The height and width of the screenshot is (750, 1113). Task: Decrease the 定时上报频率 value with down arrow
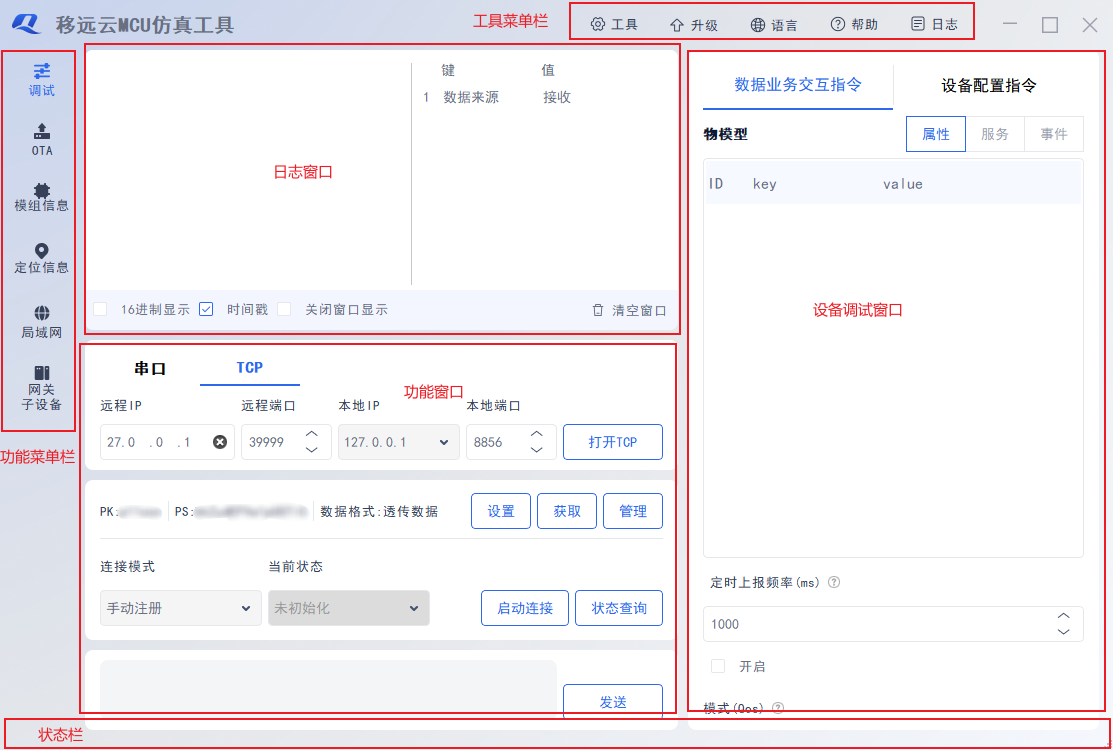(x=1063, y=632)
